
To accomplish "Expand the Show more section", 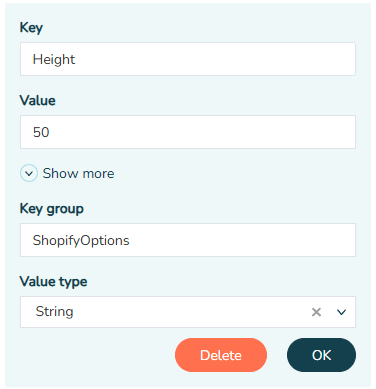I will 67,173.
